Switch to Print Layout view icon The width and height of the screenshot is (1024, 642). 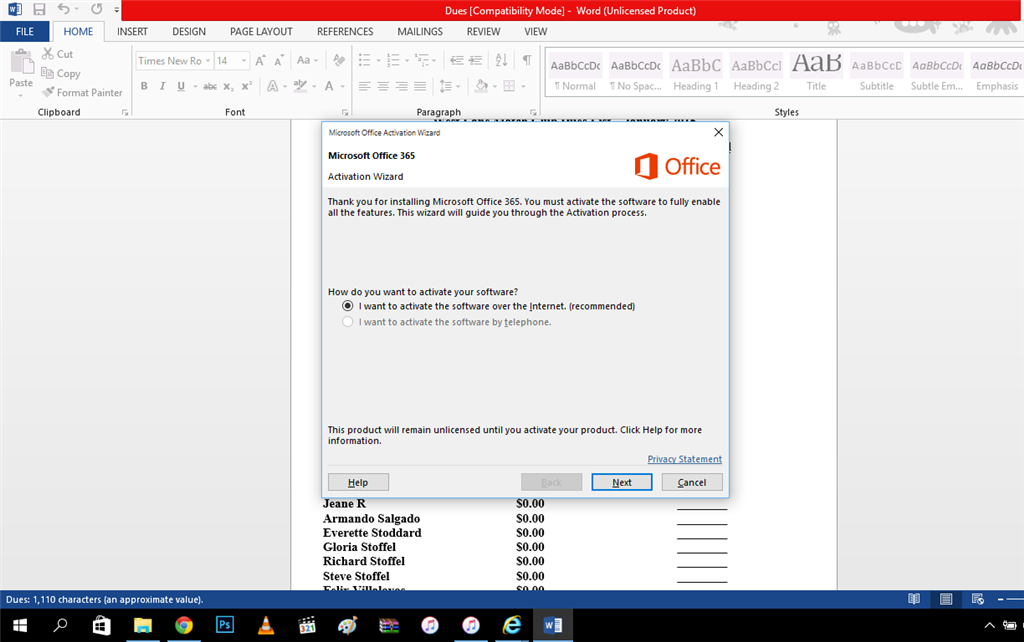click(946, 599)
